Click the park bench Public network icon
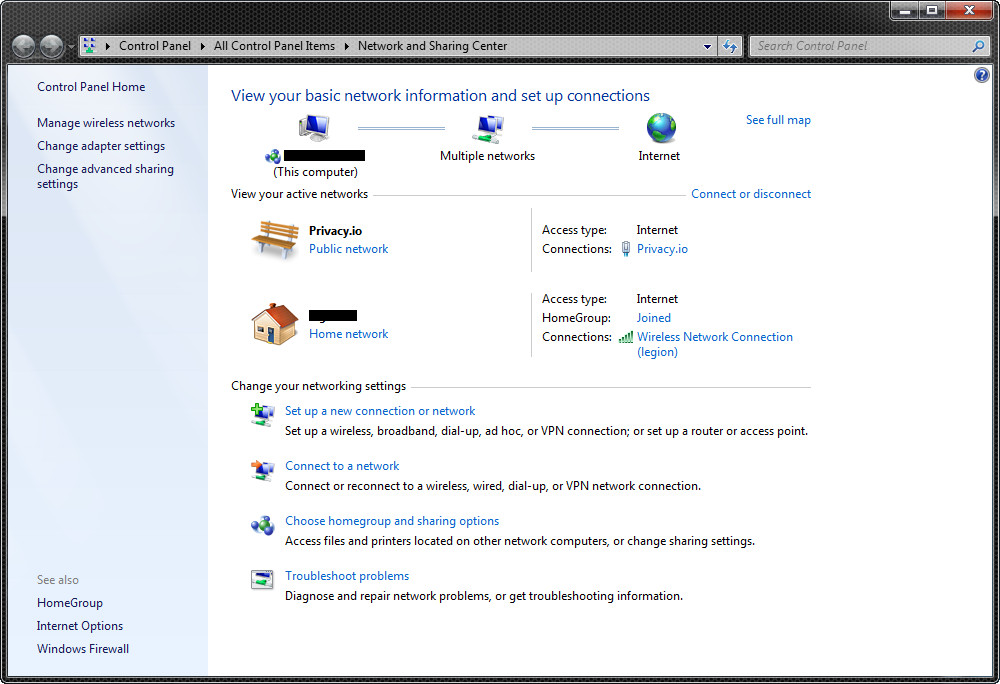 275,240
